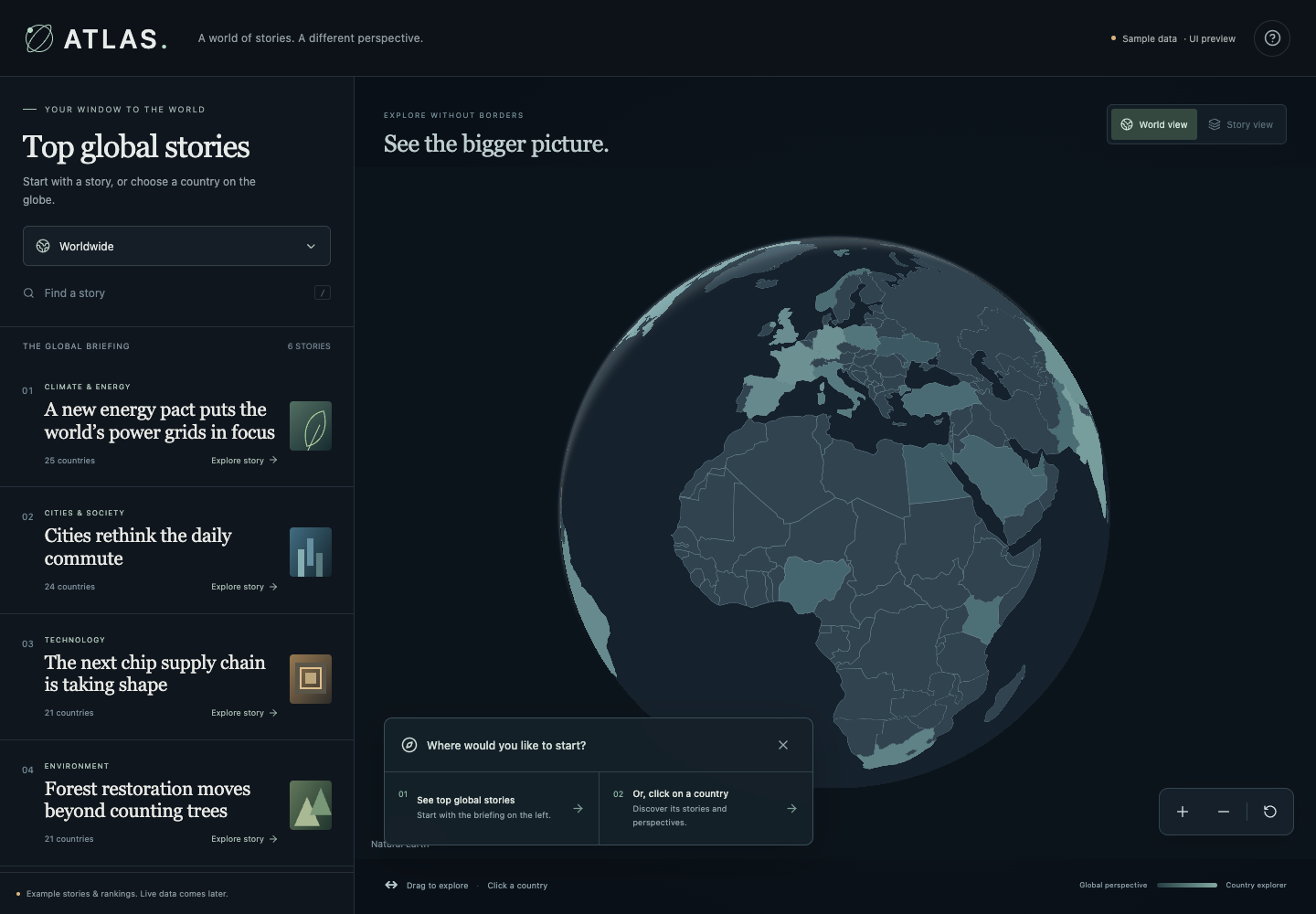The height and width of the screenshot is (914, 1316).
Task: Open headline 'The next chip supply chain is taking shape'
Action: (155, 674)
